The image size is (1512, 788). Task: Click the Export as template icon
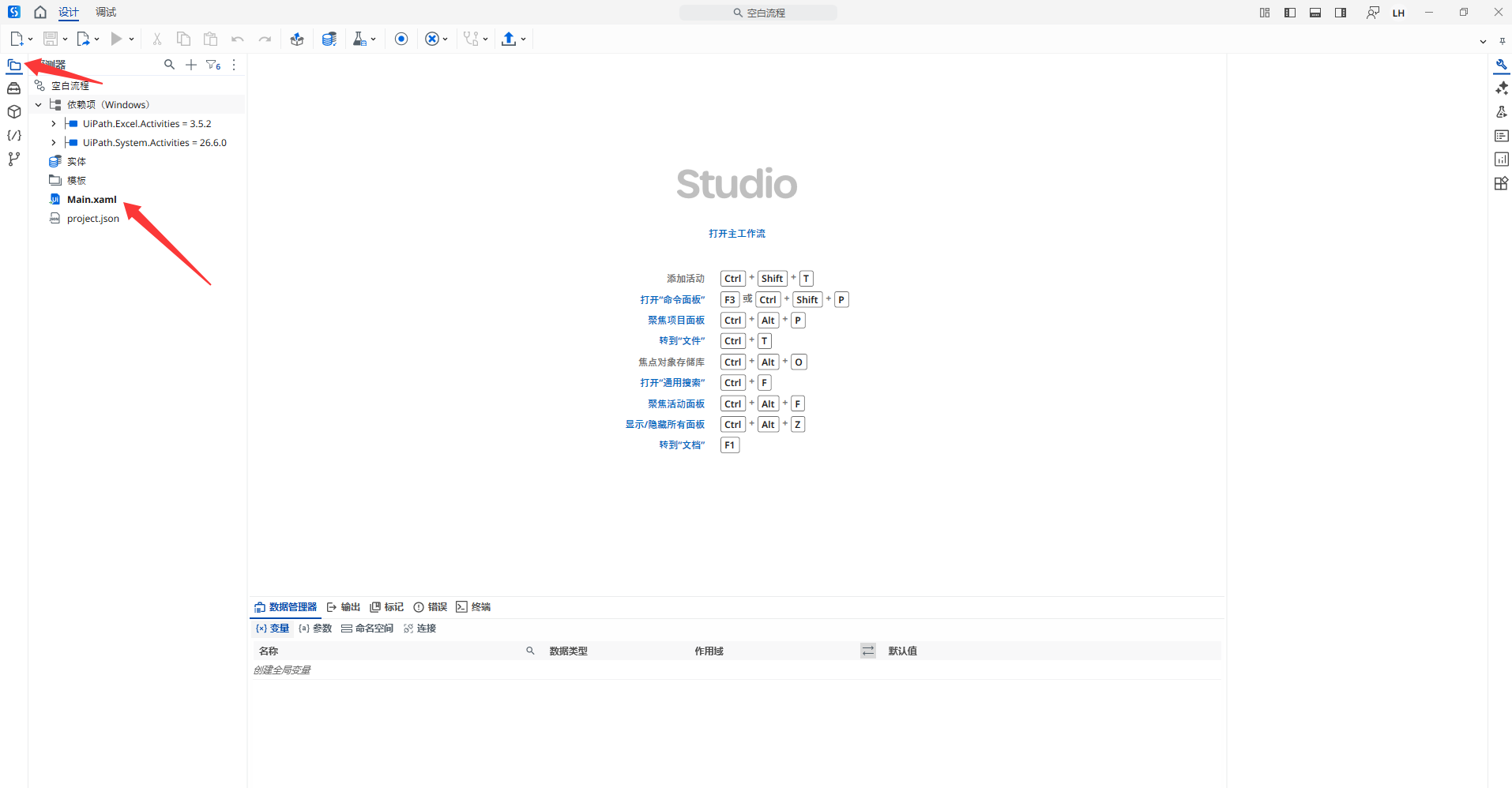pyautogui.click(x=84, y=39)
